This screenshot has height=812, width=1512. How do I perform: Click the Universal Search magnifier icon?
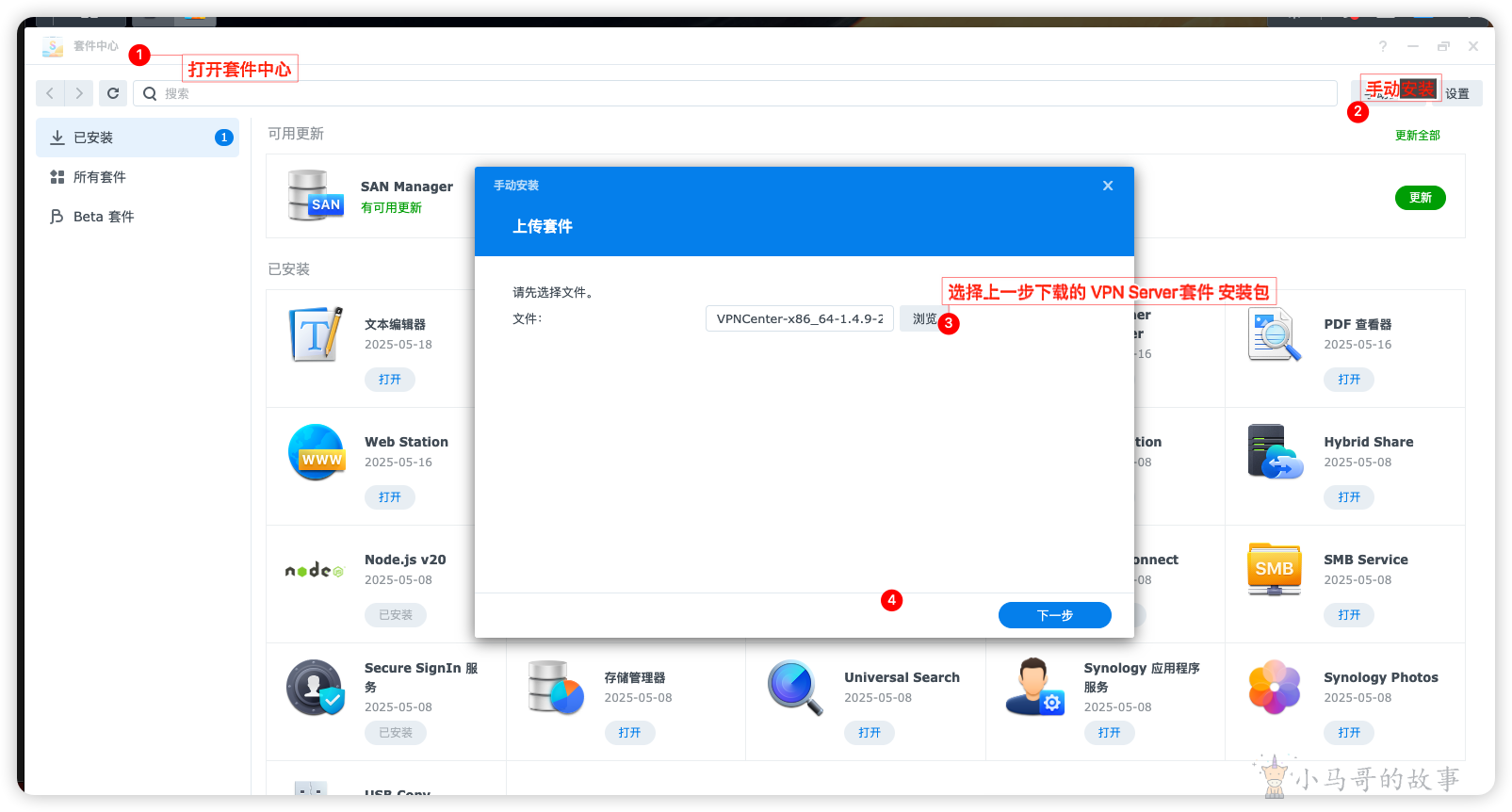pos(795,688)
